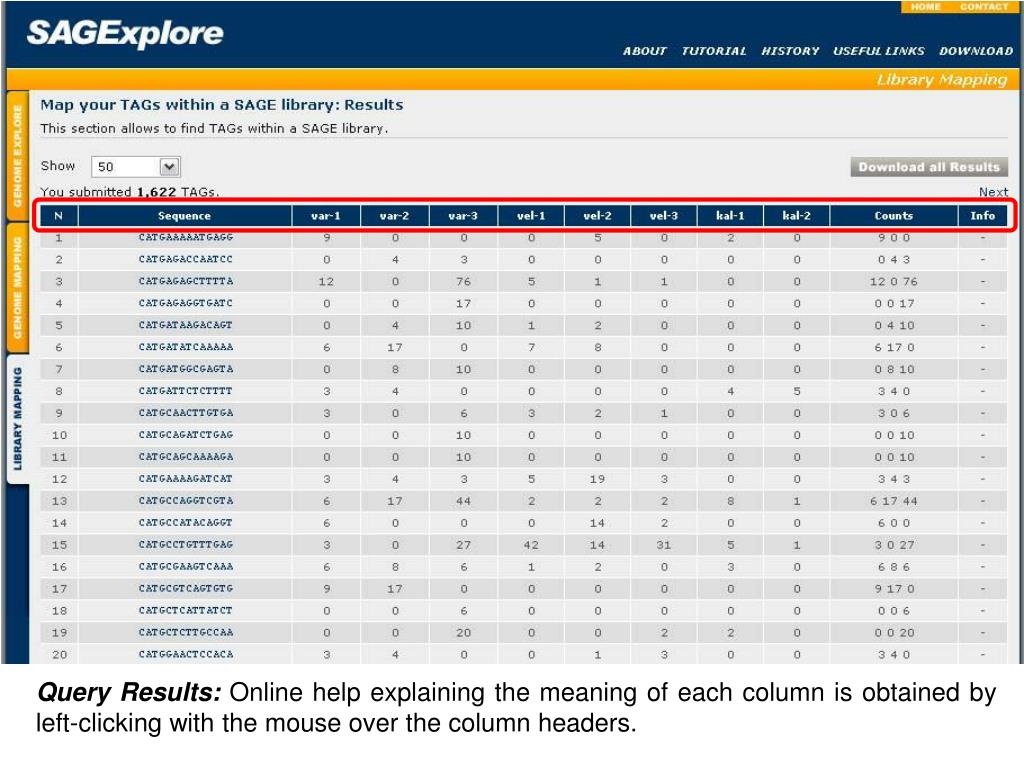This screenshot has height=768, width=1024.
Task: Open the HISTORY menu item
Action: tap(789, 51)
